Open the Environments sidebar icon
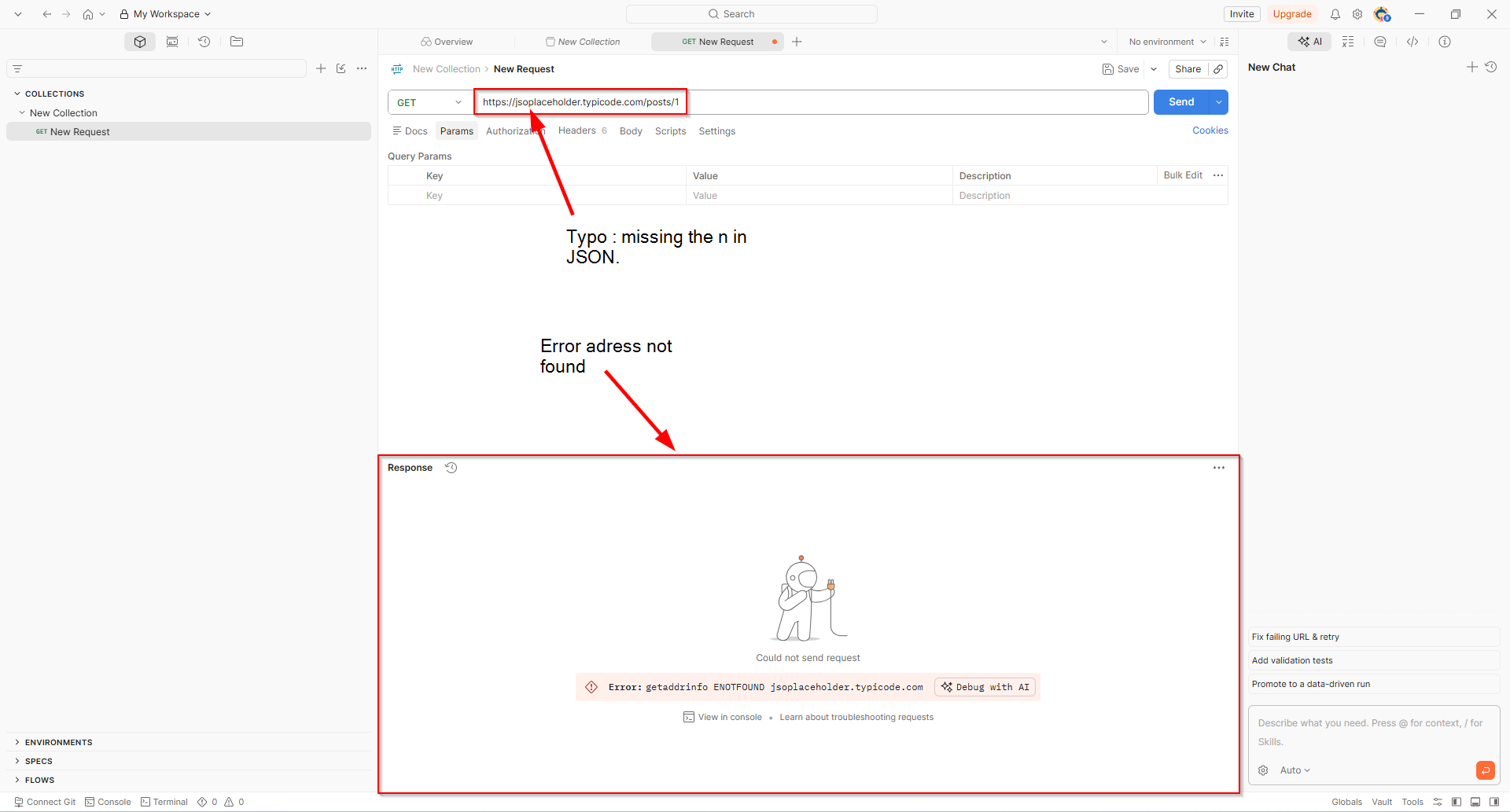Image resolution: width=1510 pixels, height=812 pixels. [x=172, y=42]
